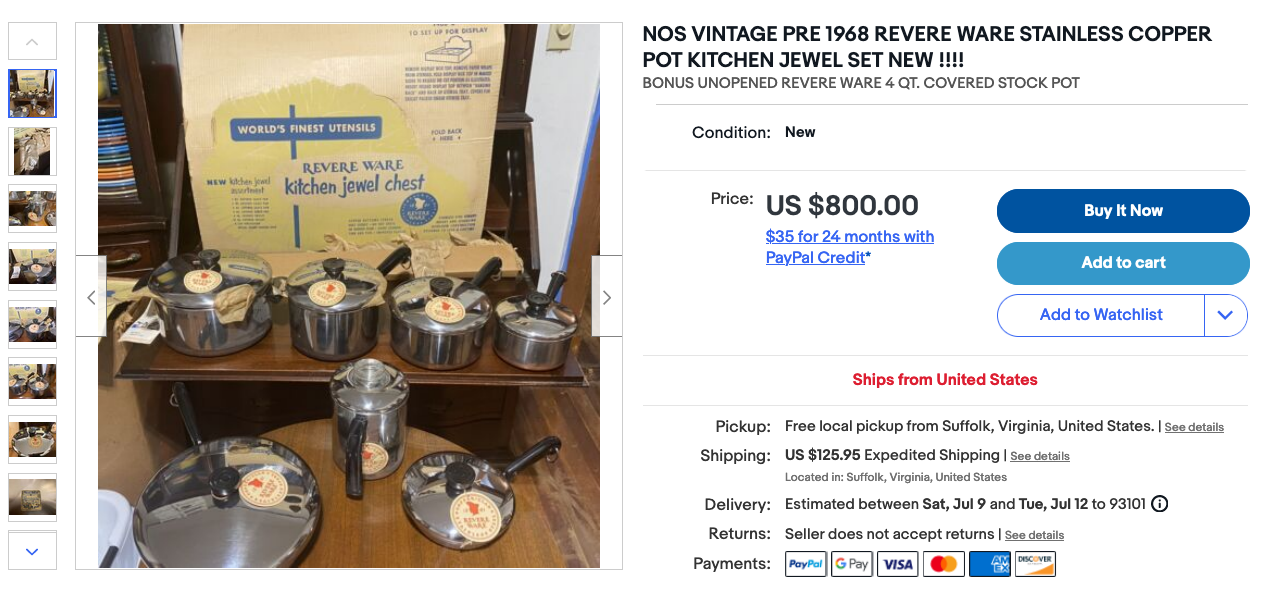Click the Mastercard payment icon
The image size is (1263, 591).
point(943,563)
